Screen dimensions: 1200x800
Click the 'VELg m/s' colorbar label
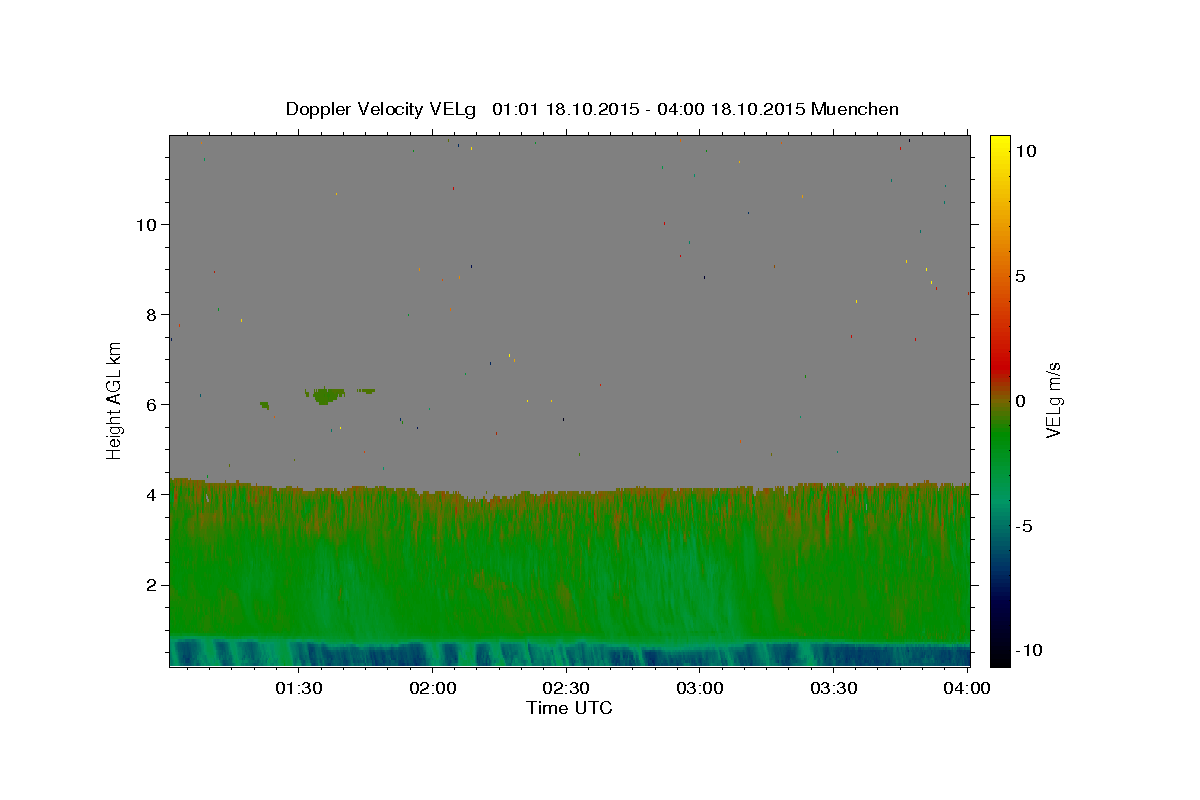(x=1053, y=400)
